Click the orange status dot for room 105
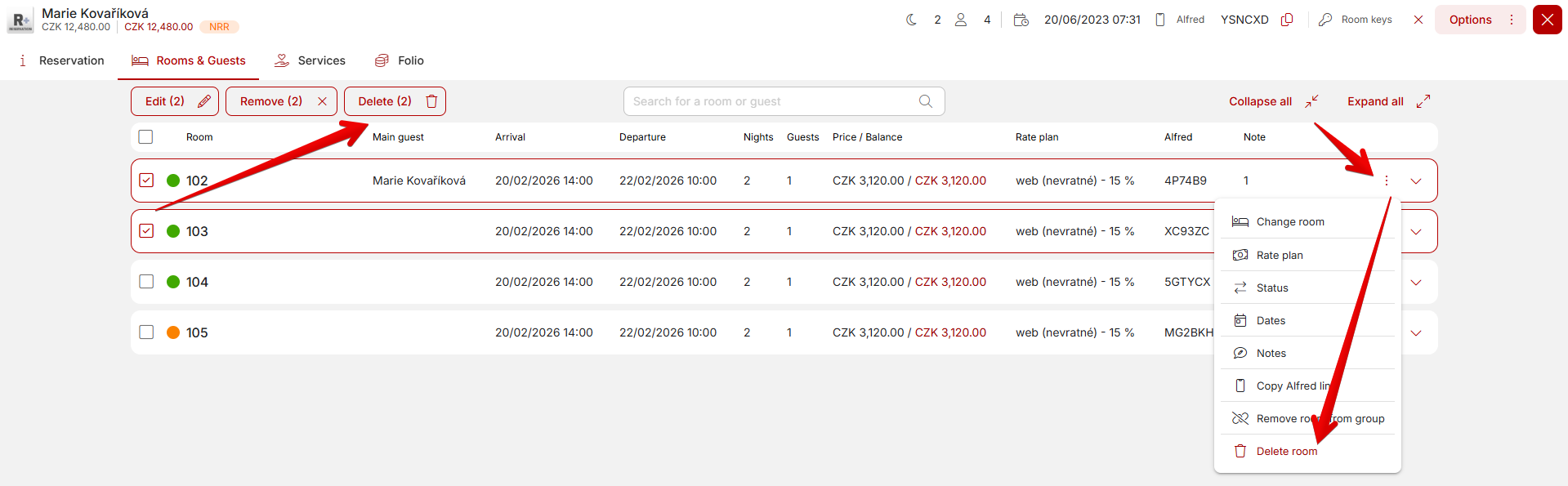Image resolution: width=1568 pixels, height=486 pixels. [x=173, y=332]
